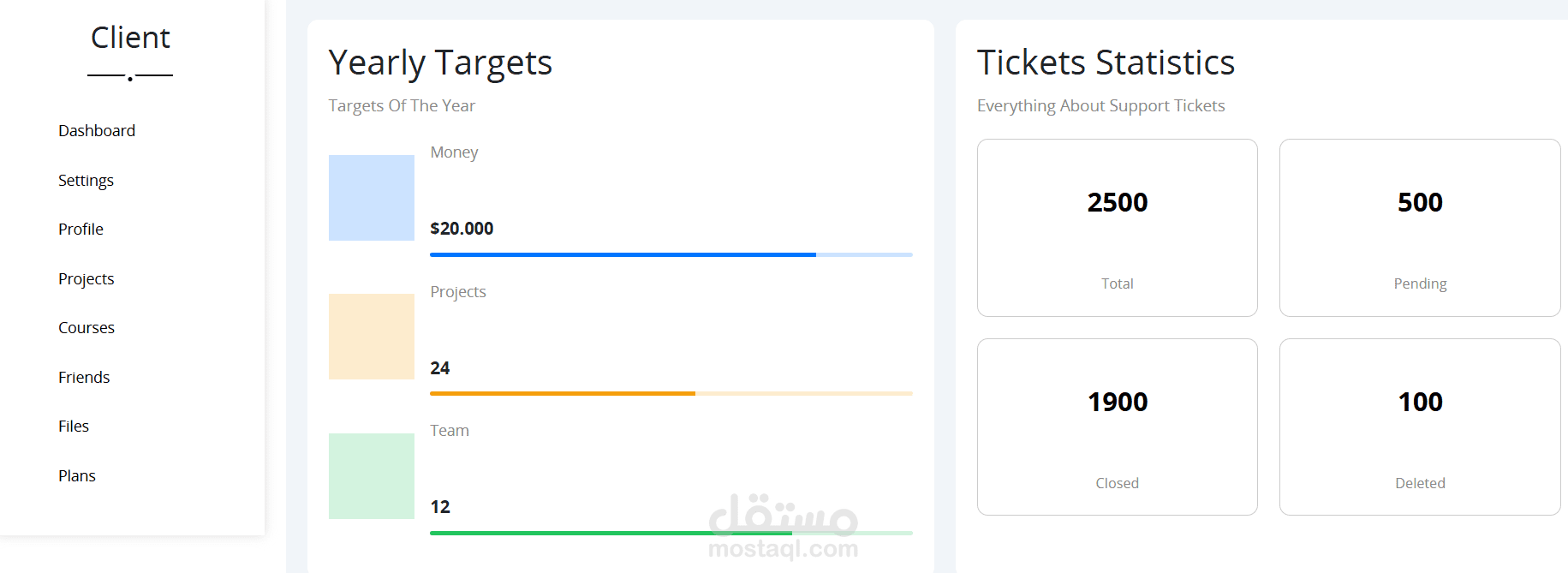Select the Total tickets card showing 2500

click(x=1117, y=228)
